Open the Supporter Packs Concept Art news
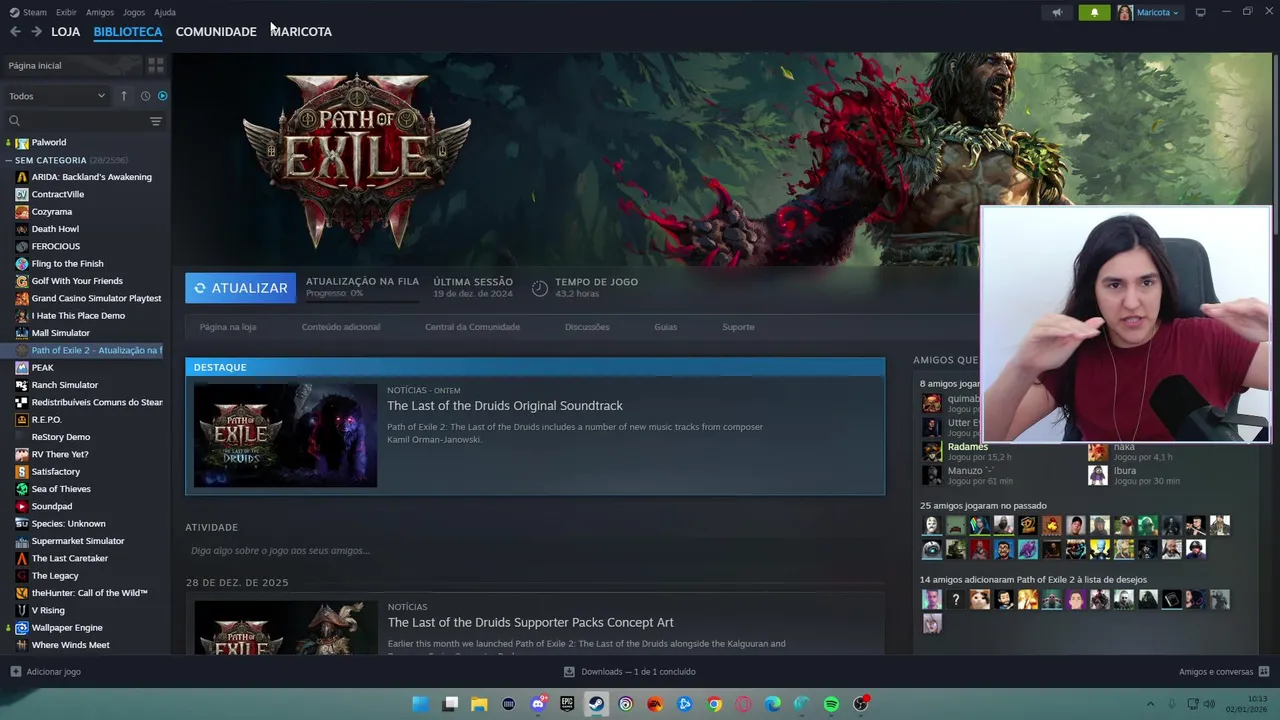This screenshot has height=720, width=1280. (530, 623)
